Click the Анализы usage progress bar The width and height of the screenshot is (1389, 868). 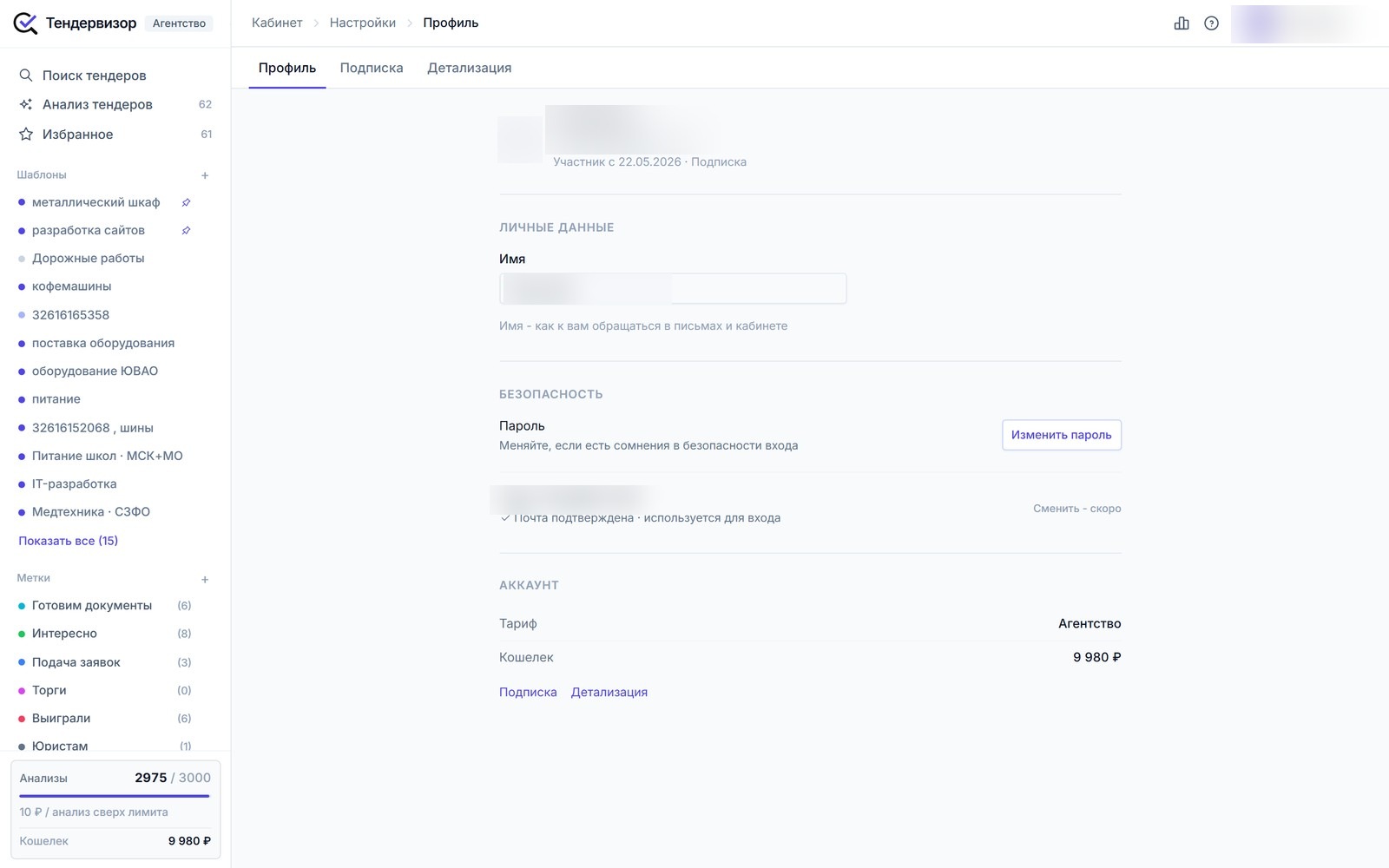pyautogui.click(x=115, y=795)
